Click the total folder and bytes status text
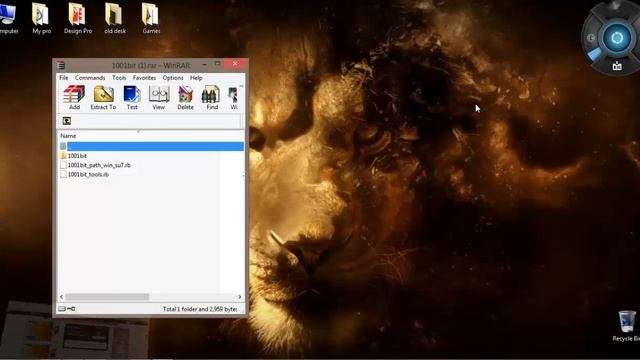 coord(200,309)
